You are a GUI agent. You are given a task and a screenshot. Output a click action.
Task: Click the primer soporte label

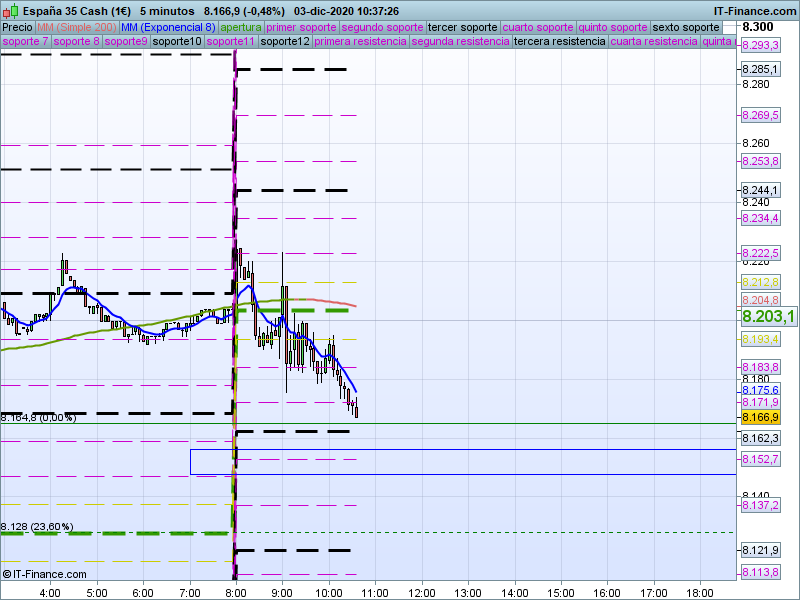301,27
